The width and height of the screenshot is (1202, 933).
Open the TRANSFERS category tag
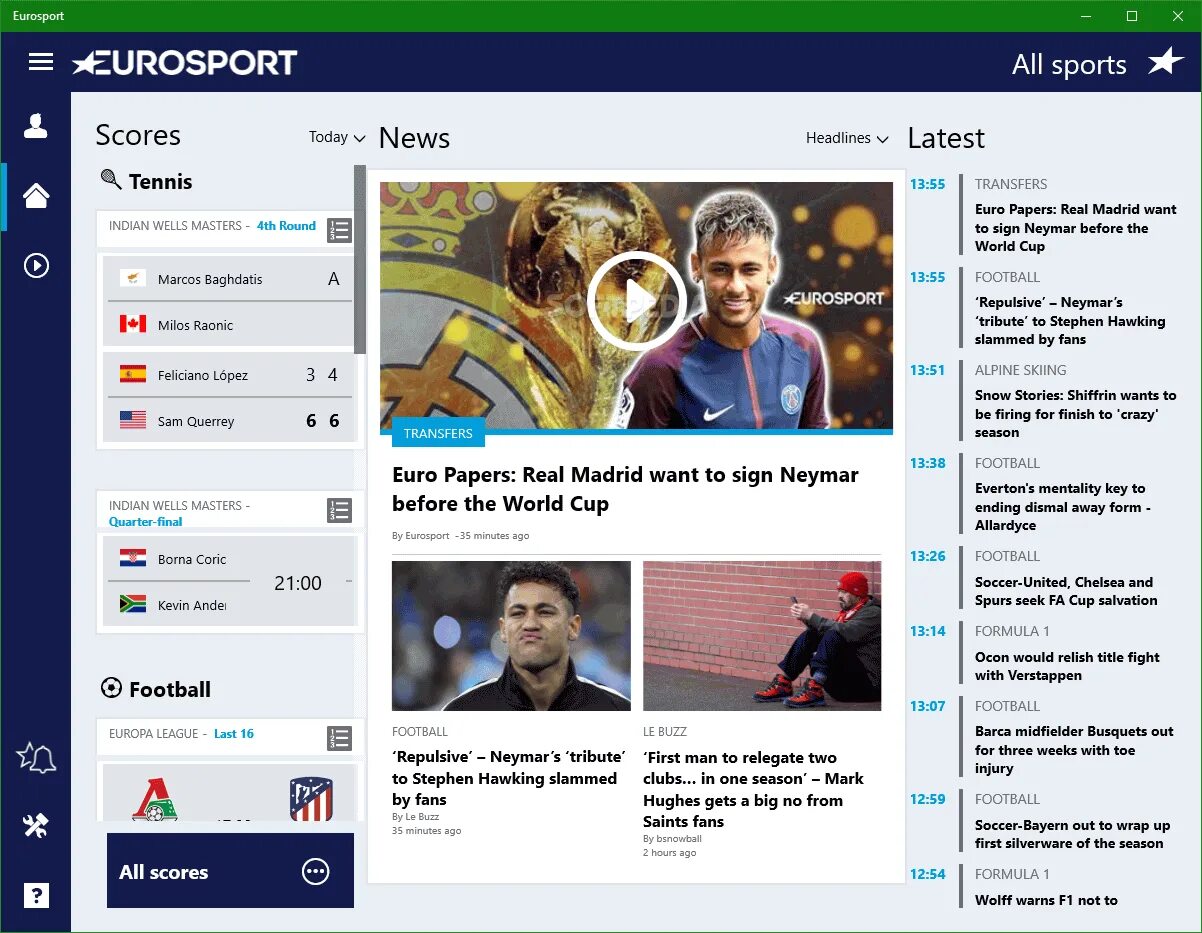click(438, 433)
